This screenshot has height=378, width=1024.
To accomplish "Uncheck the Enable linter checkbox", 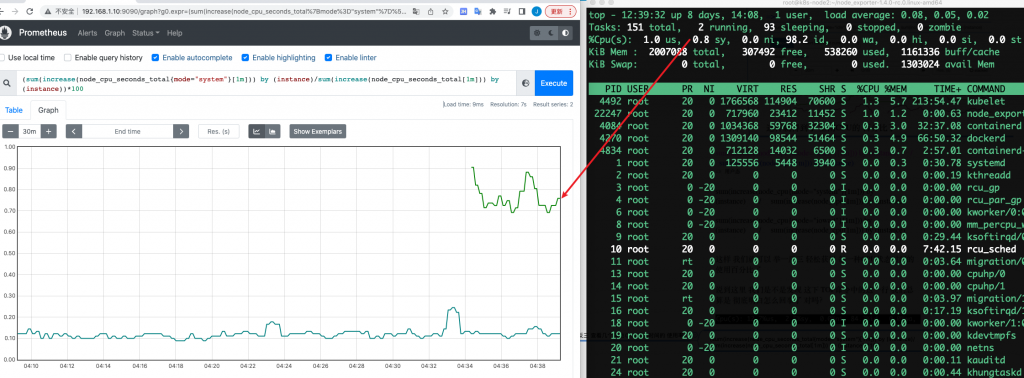I will 328,57.
